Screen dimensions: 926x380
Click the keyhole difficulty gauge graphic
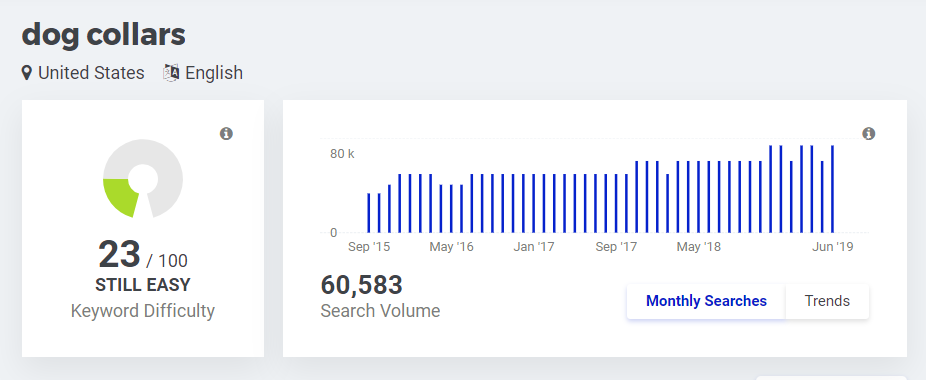pyautogui.click(x=143, y=178)
